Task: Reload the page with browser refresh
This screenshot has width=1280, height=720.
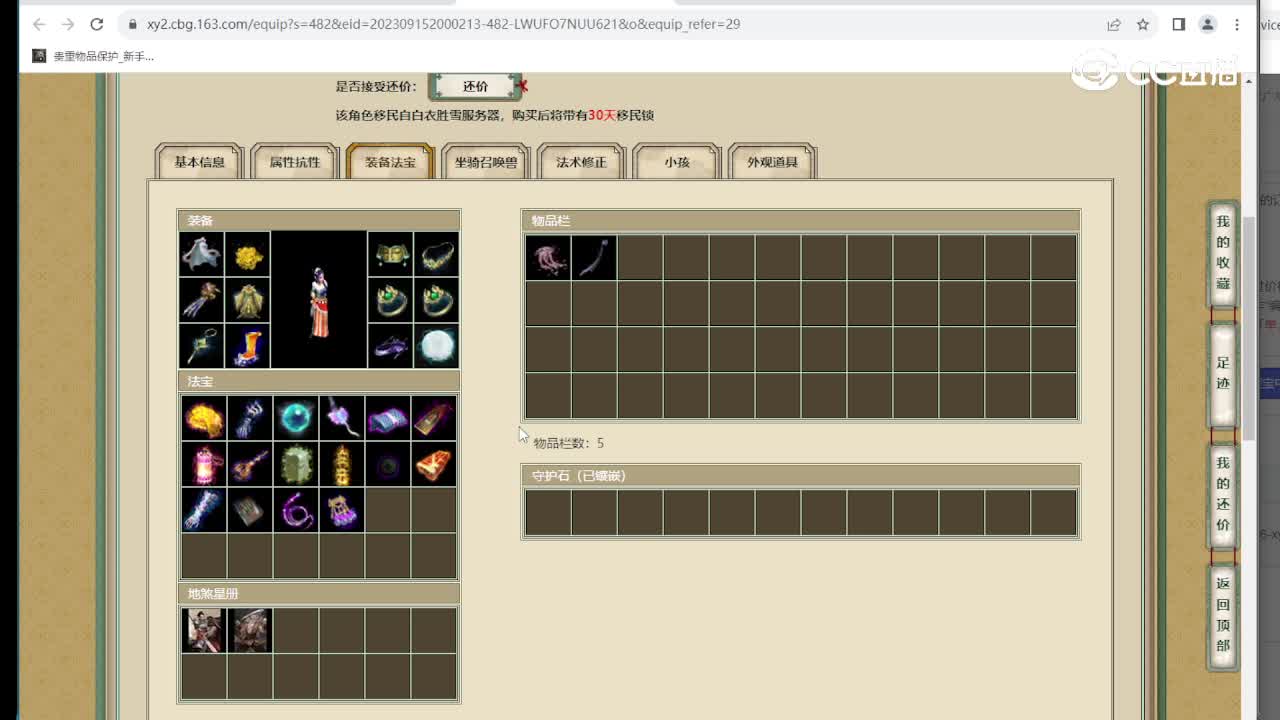Action: point(97,24)
